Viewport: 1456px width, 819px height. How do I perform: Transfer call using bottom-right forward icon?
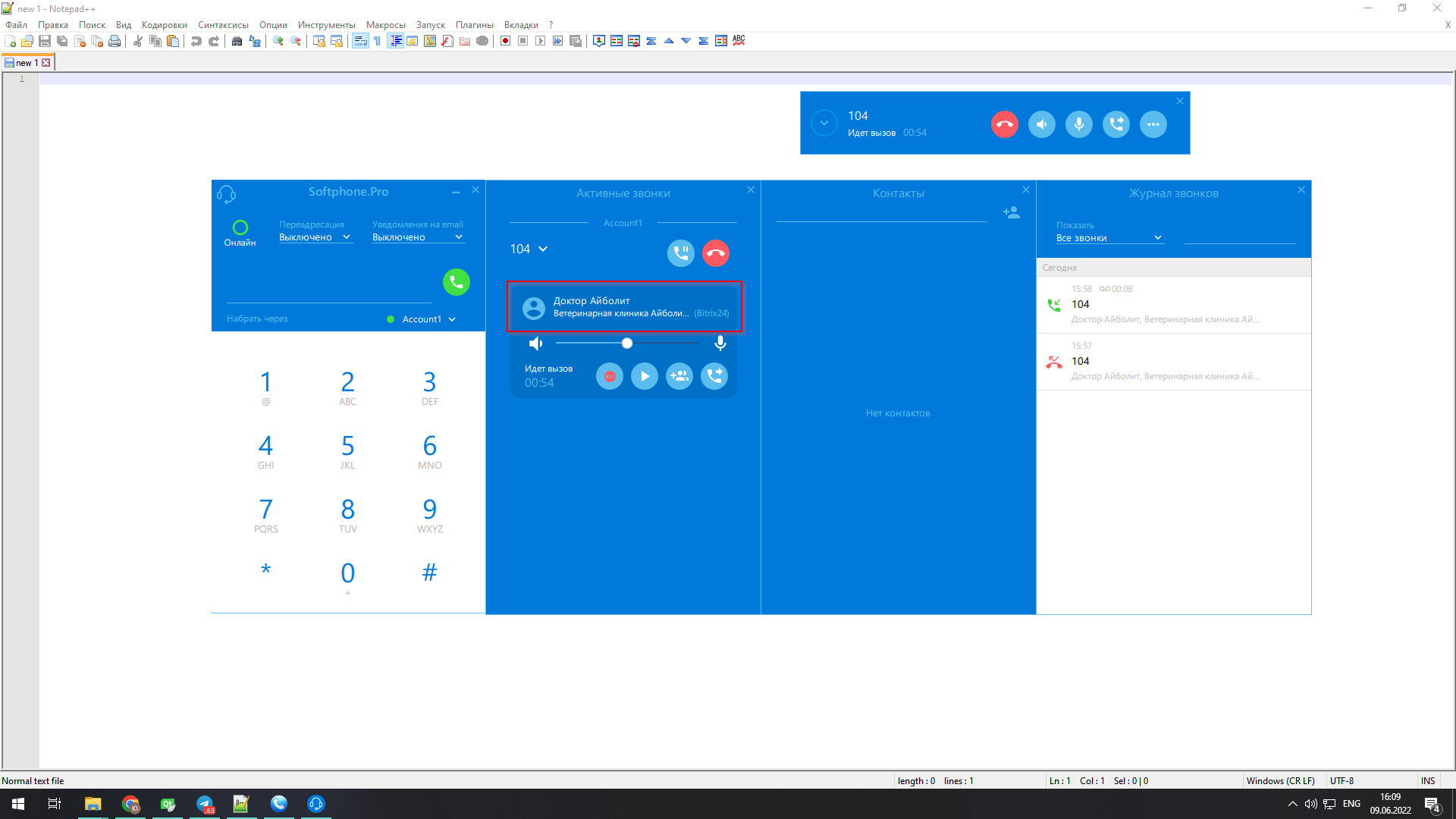(x=714, y=376)
